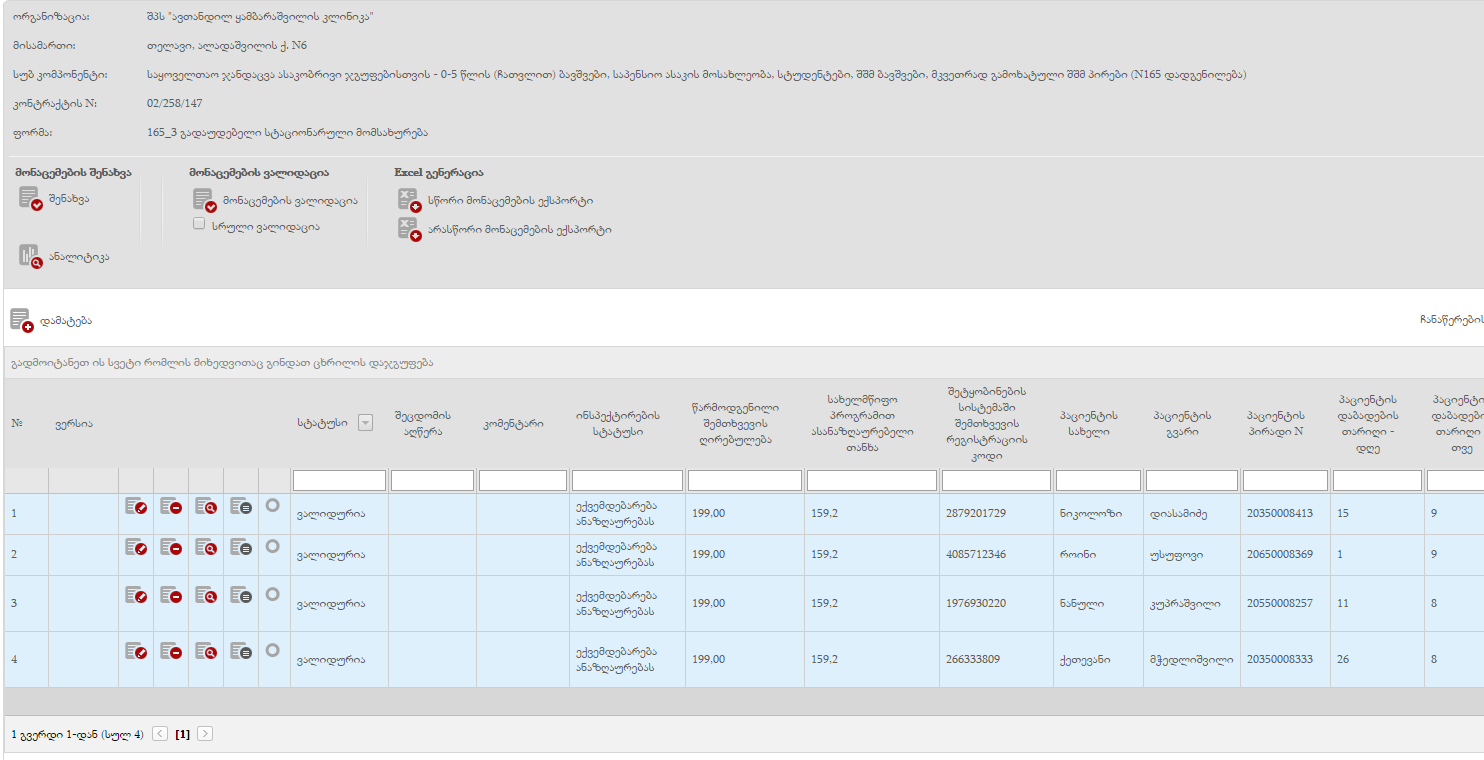Open the სტატუსი column filter dropdown
The height and width of the screenshot is (760, 1484).
365,423
